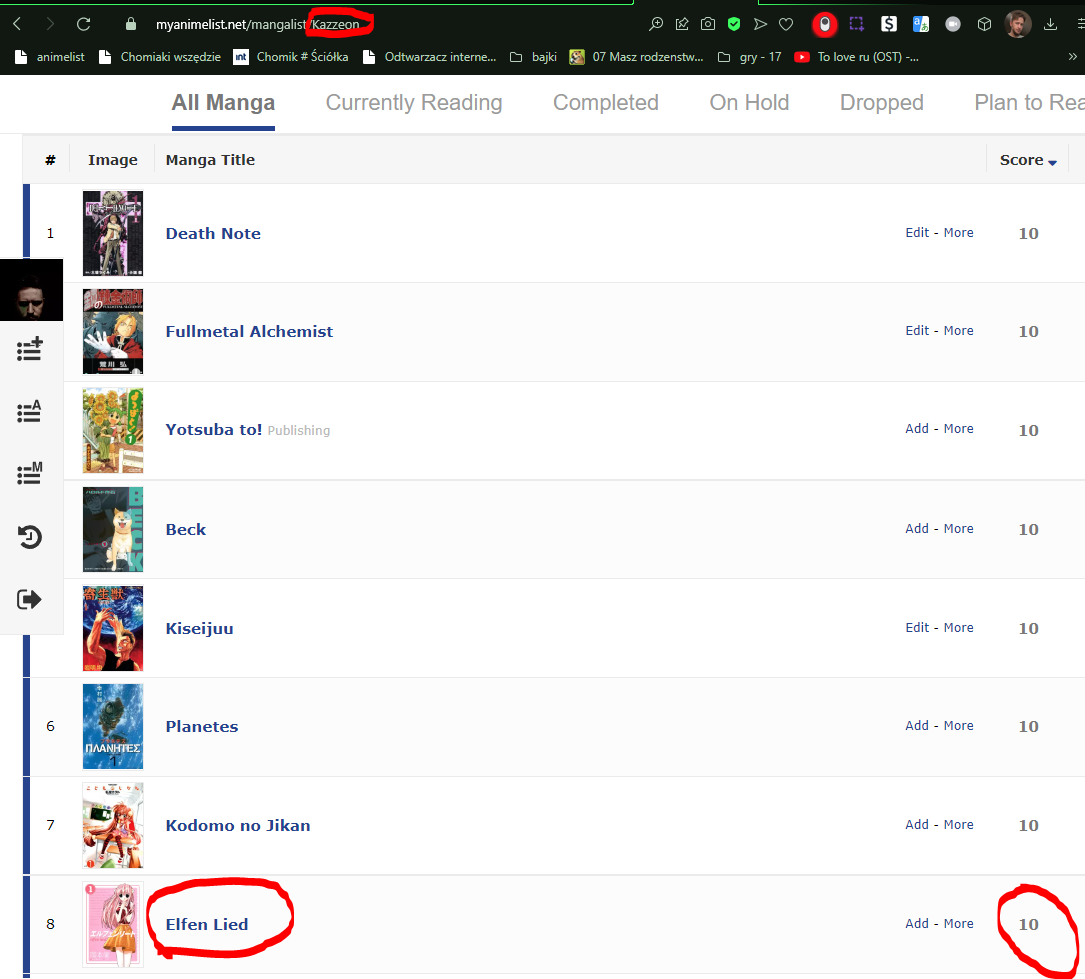This screenshot has width=1085, height=979.
Task: Open the manga list icon in sidebar
Action: point(30,473)
